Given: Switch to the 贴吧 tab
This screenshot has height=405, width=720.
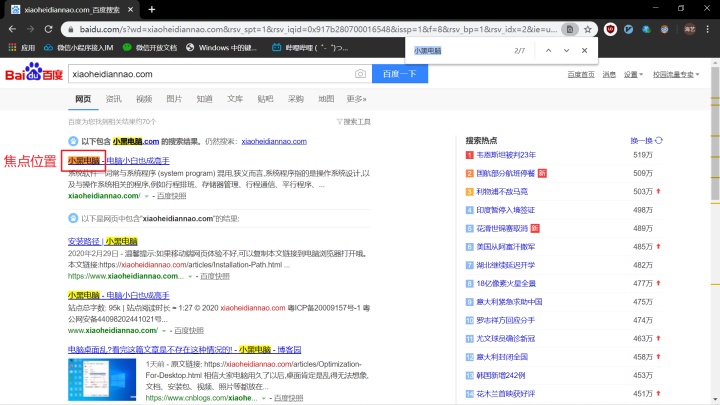Looking at the screenshot, I should (265, 99).
